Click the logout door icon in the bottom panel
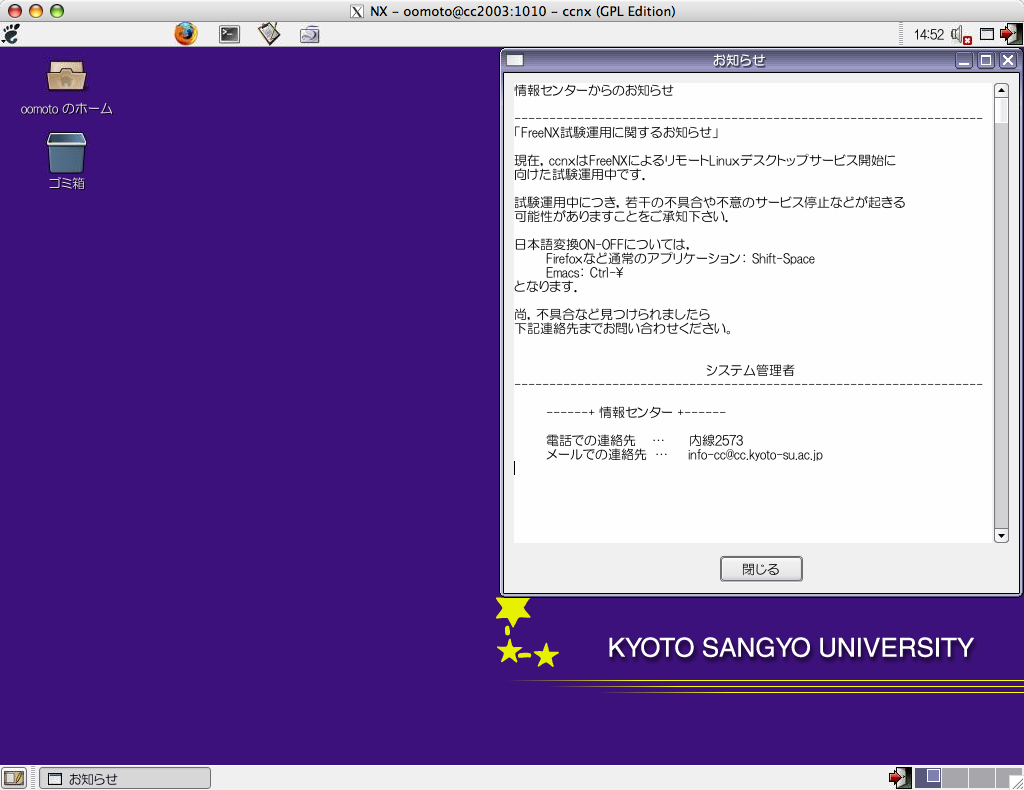Image resolution: width=1024 pixels, height=790 pixels. [x=899, y=778]
